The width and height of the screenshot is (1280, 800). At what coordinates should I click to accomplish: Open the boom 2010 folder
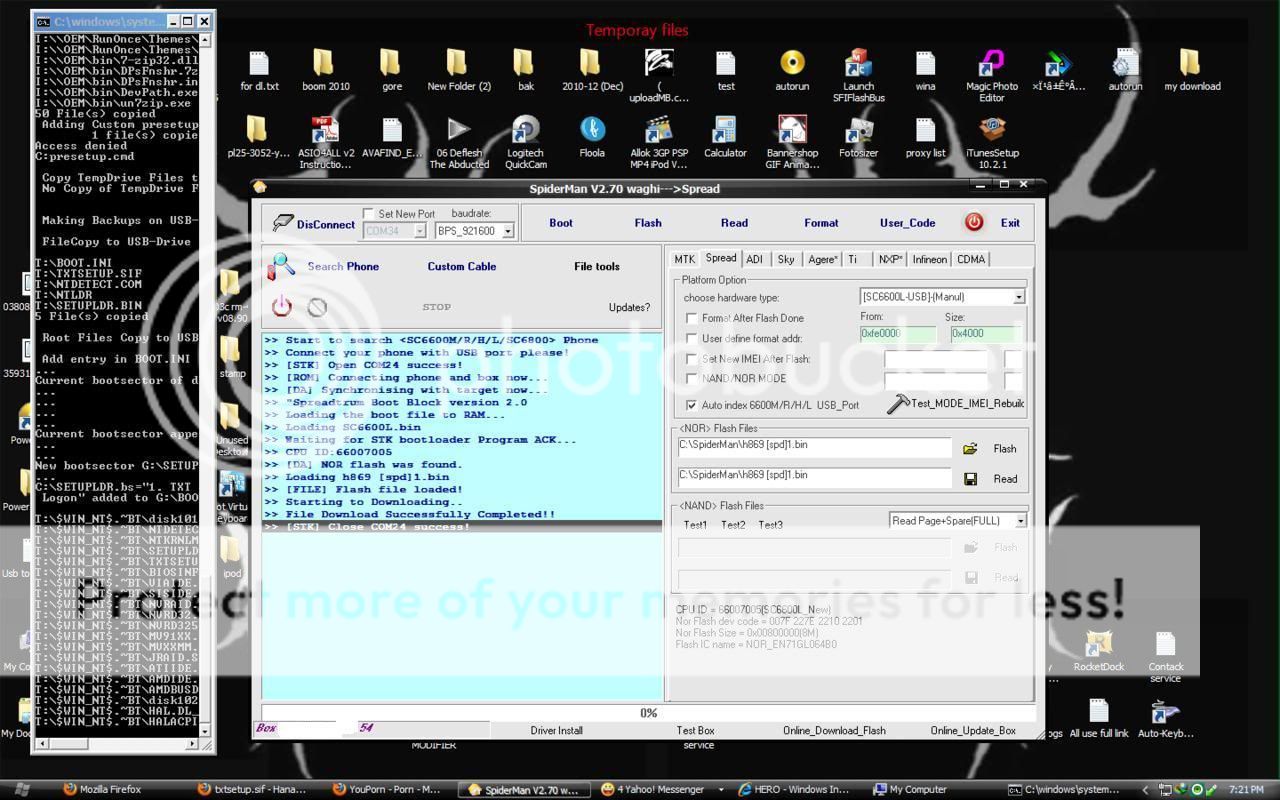pos(325,64)
